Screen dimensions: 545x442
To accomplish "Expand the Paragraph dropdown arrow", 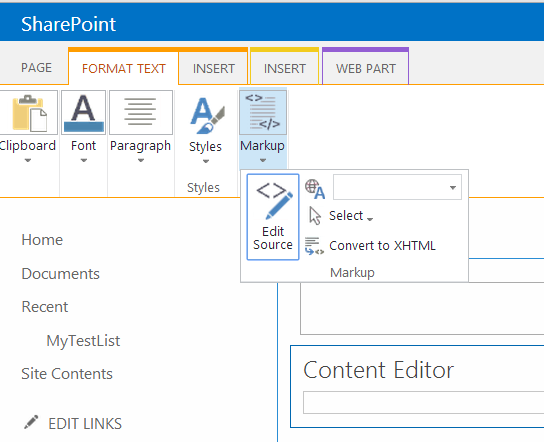I will (x=141, y=160).
